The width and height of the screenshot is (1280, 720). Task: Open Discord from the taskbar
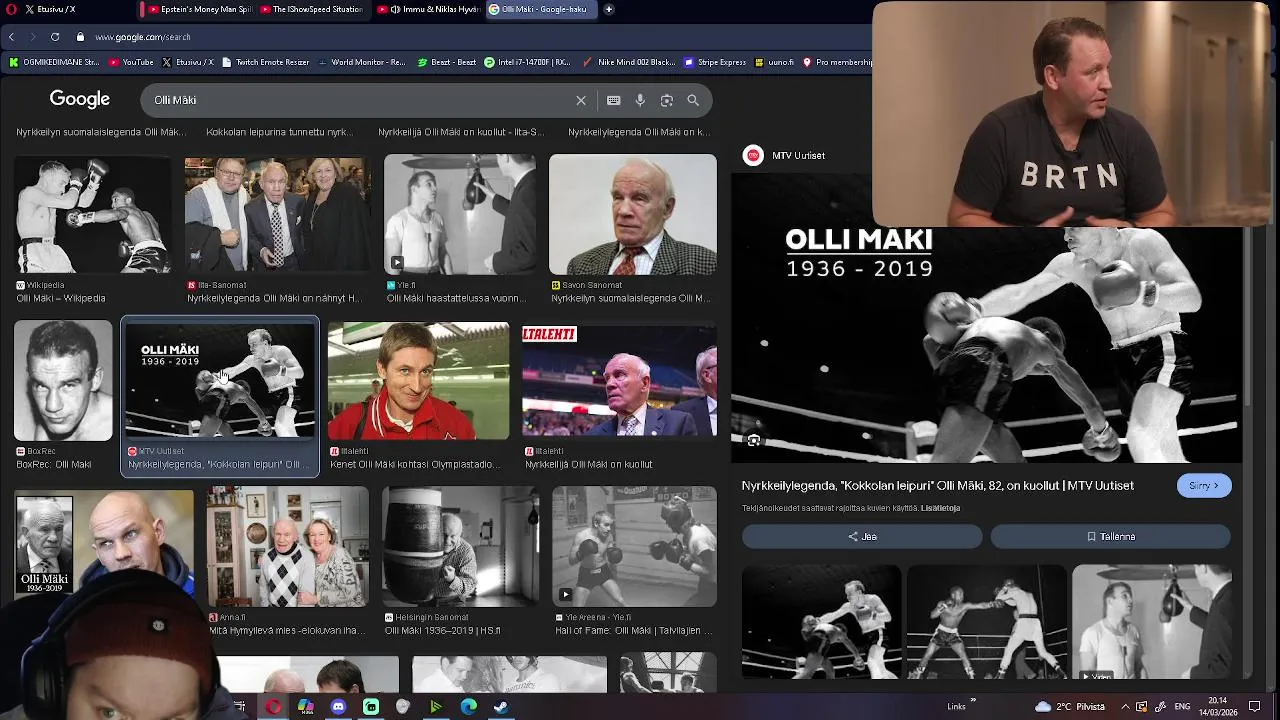(x=338, y=707)
